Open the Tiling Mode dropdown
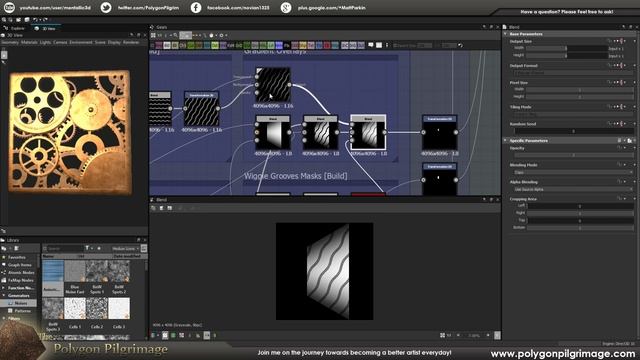Viewport: 640px width, 360px height. click(573, 115)
